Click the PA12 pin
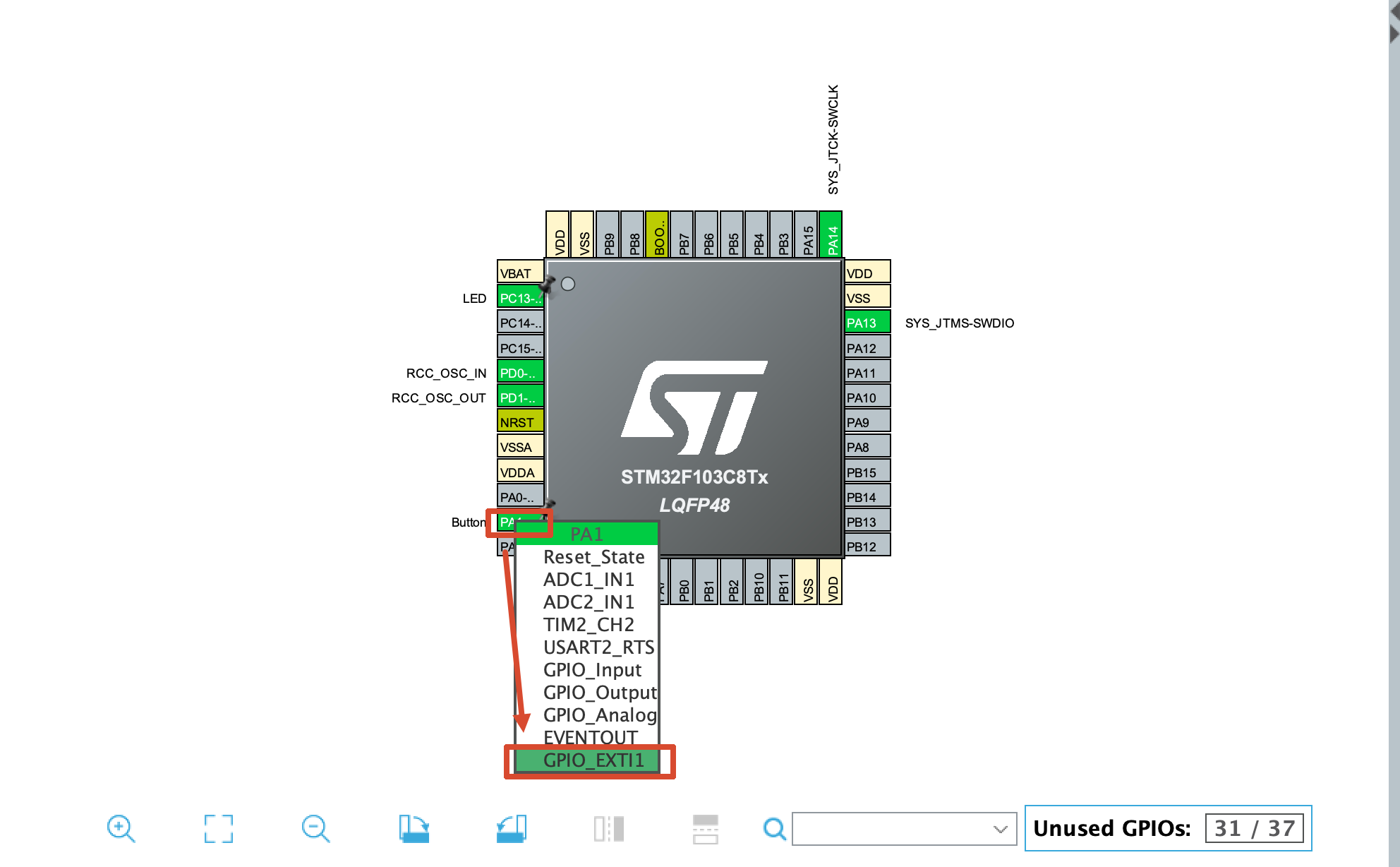The height and width of the screenshot is (867, 1400). click(x=868, y=348)
